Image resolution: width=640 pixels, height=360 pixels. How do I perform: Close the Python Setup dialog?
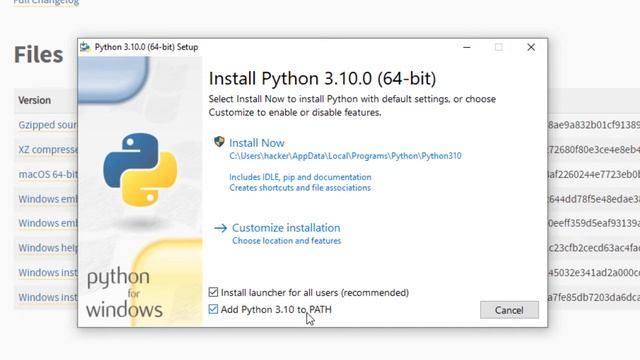[x=531, y=47]
